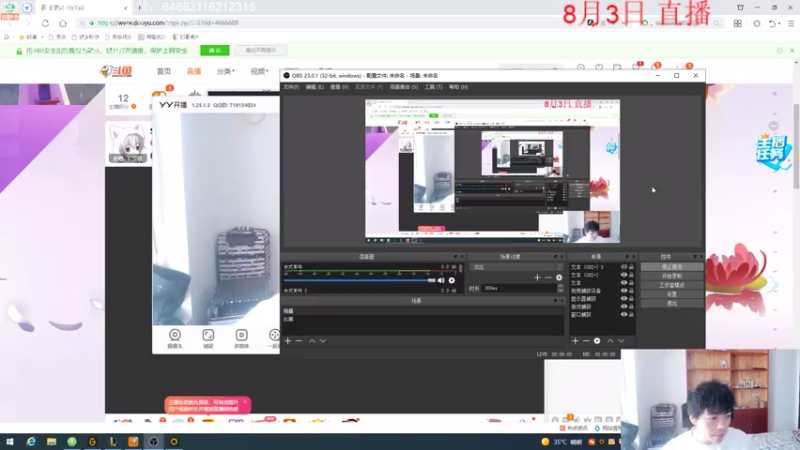800x450 pixels.
Task: Hide the 窗口捕获 source with eye icon
Action: click(623, 314)
